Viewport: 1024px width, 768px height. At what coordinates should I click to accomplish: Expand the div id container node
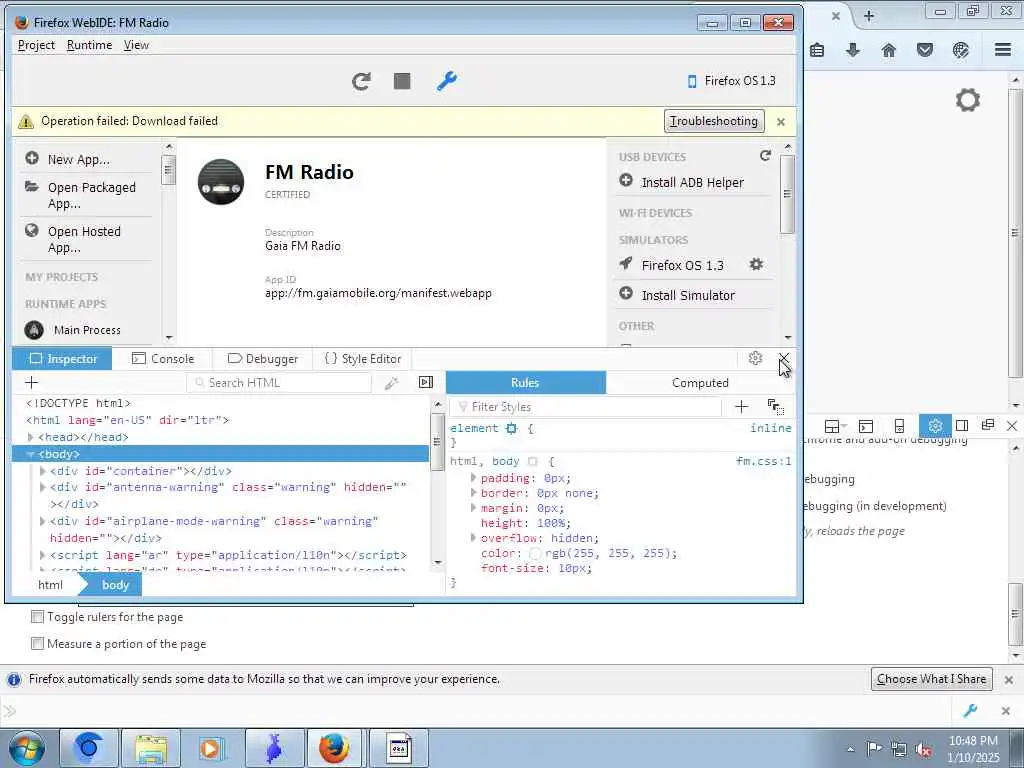(x=42, y=471)
